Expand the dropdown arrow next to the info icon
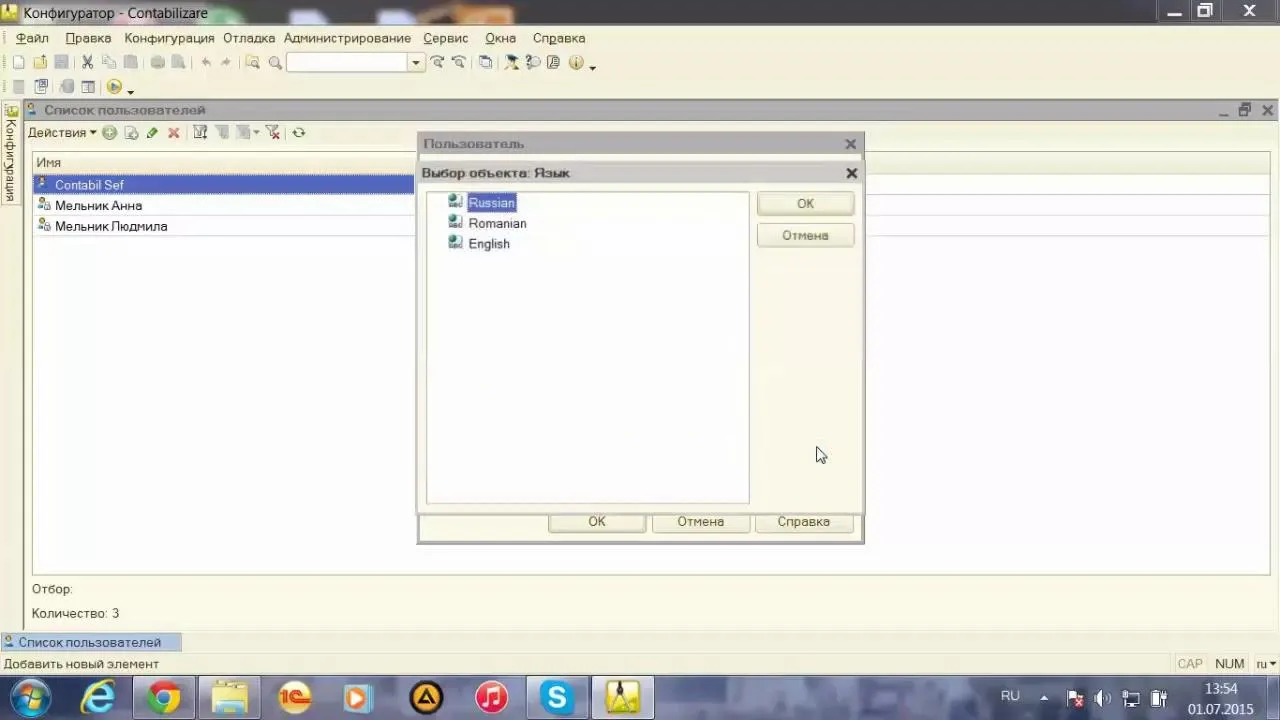Viewport: 1280px width, 720px height. (x=593, y=67)
